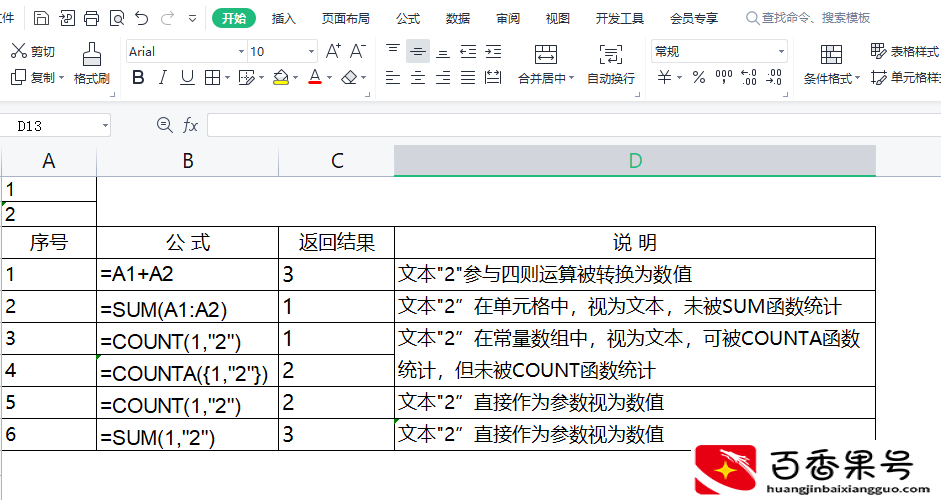
Task: Open Print Preview from quick access bar
Action: (117, 18)
